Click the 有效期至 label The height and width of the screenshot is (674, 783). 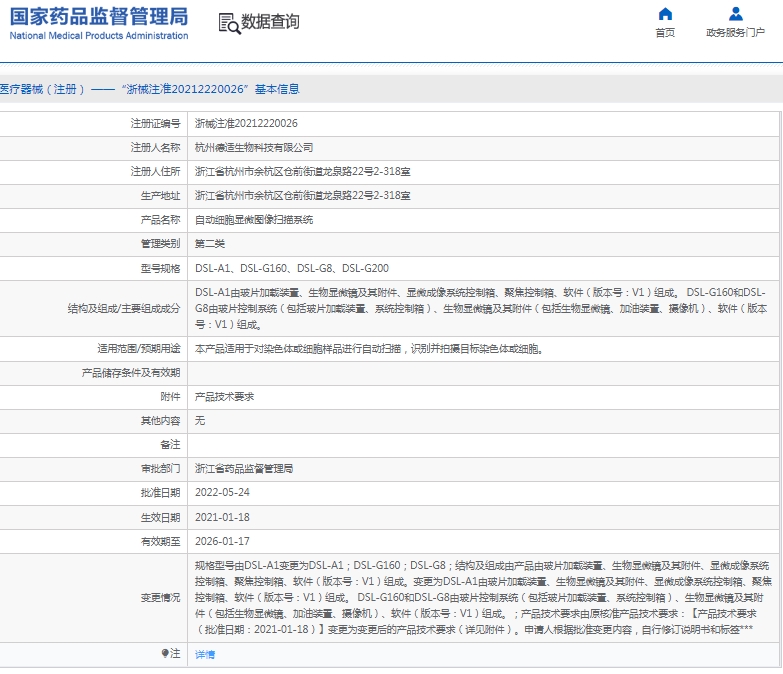pos(160,542)
